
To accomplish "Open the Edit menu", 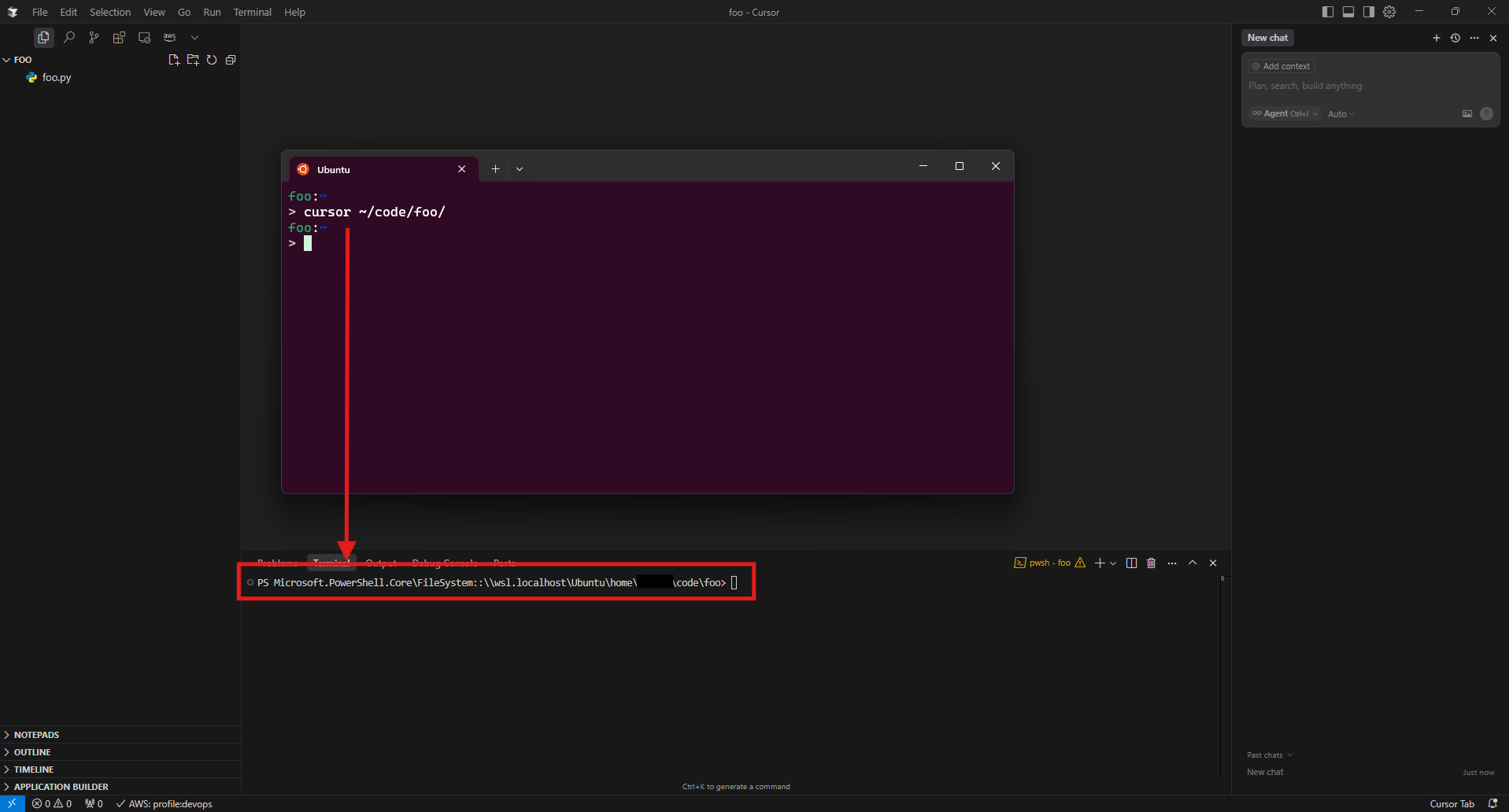I will [x=68, y=12].
